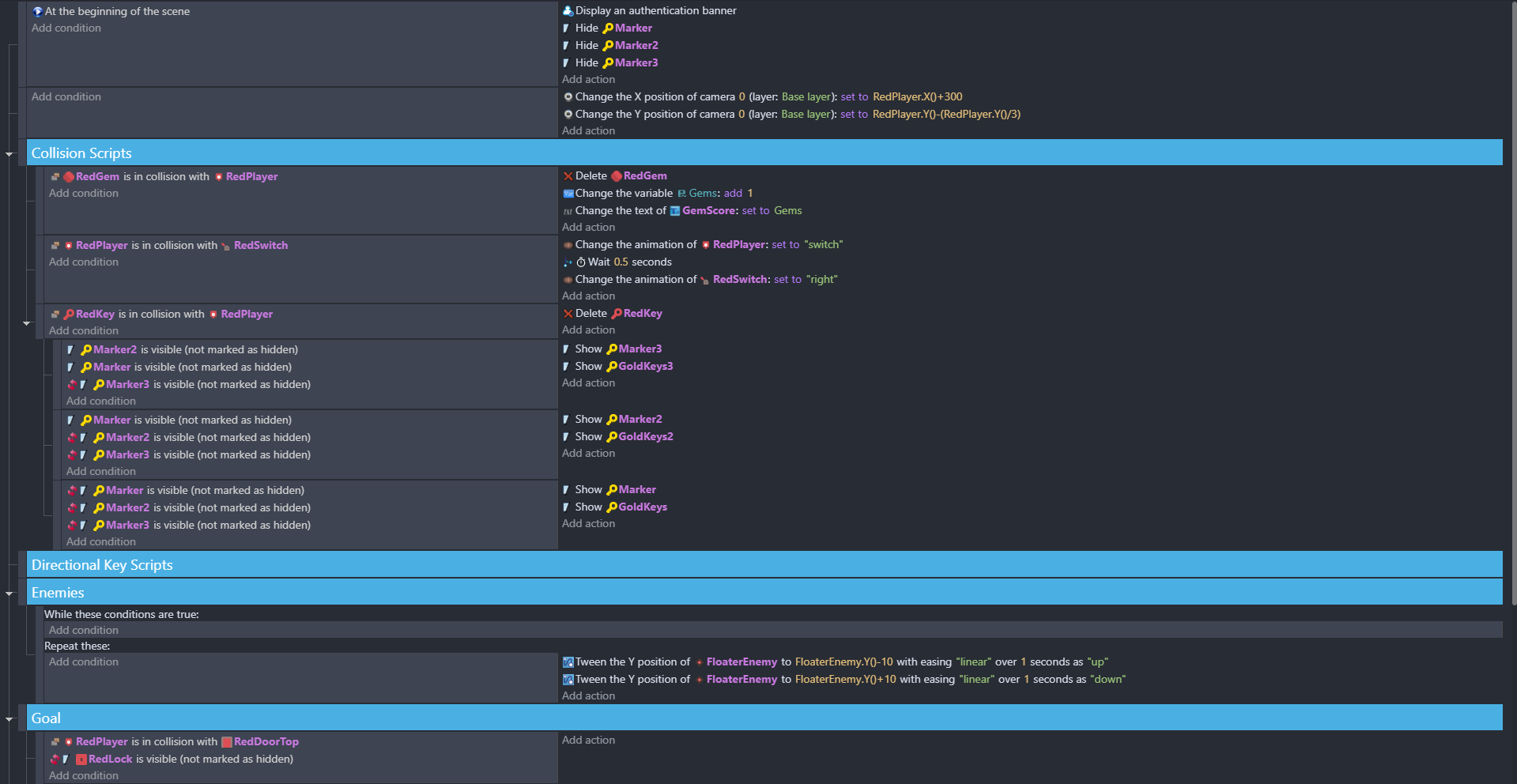Click the GemScore text object icon
Image resolution: width=1517 pixels, height=784 pixels.
[675, 211]
